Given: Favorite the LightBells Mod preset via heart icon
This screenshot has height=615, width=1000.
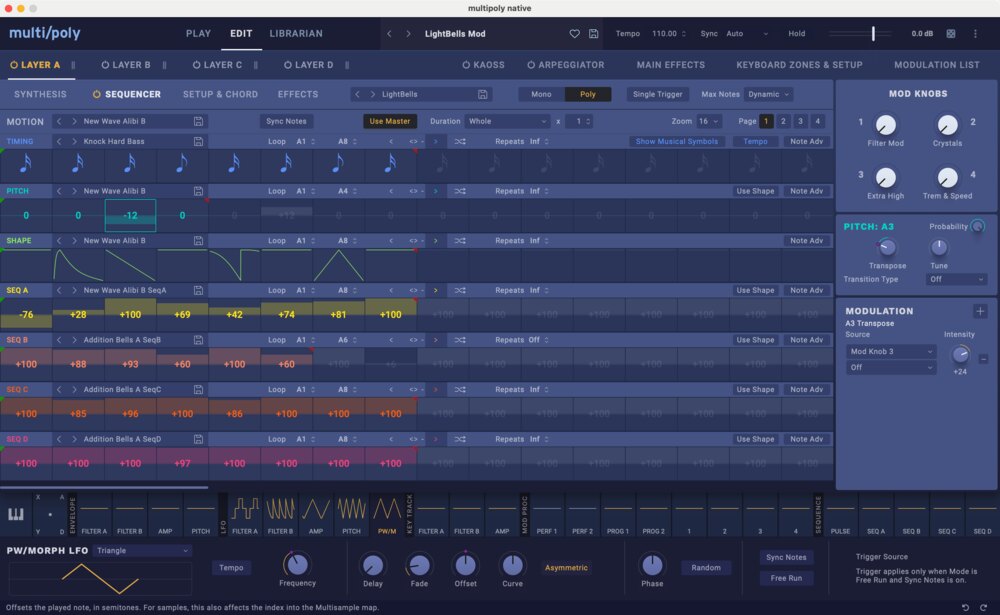Looking at the screenshot, I should pos(575,33).
